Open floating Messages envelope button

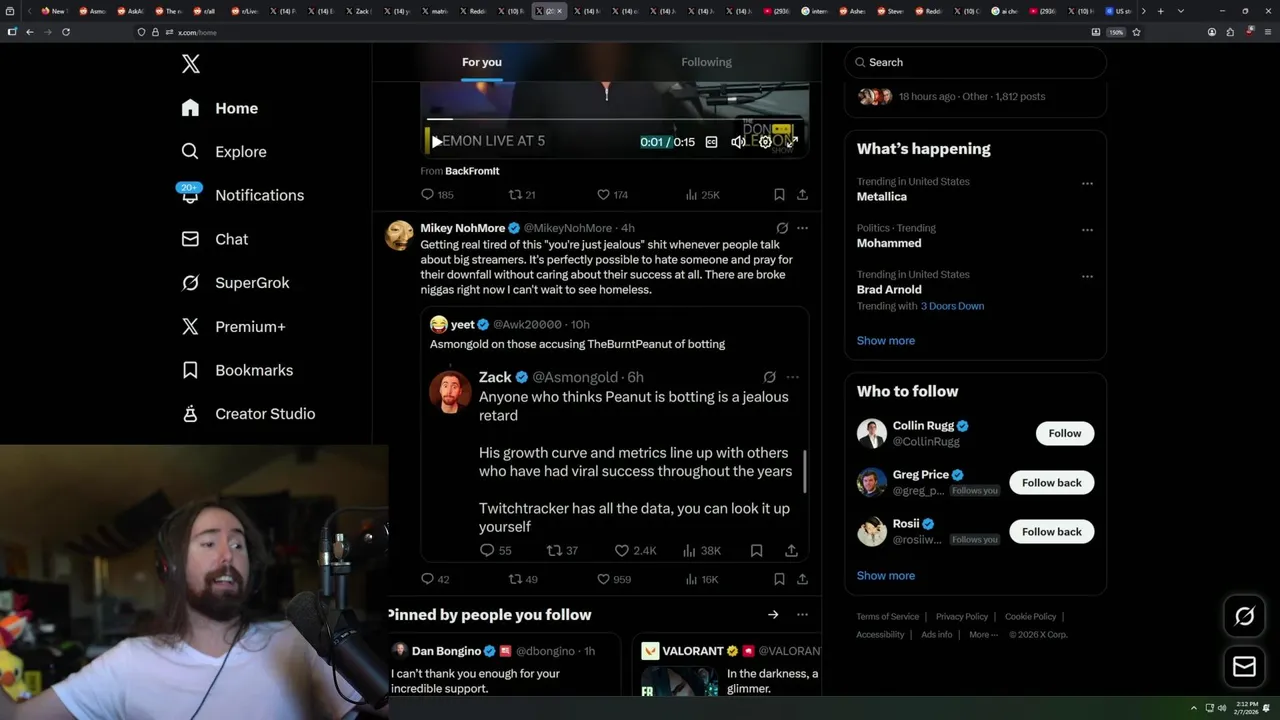(x=1245, y=666)
